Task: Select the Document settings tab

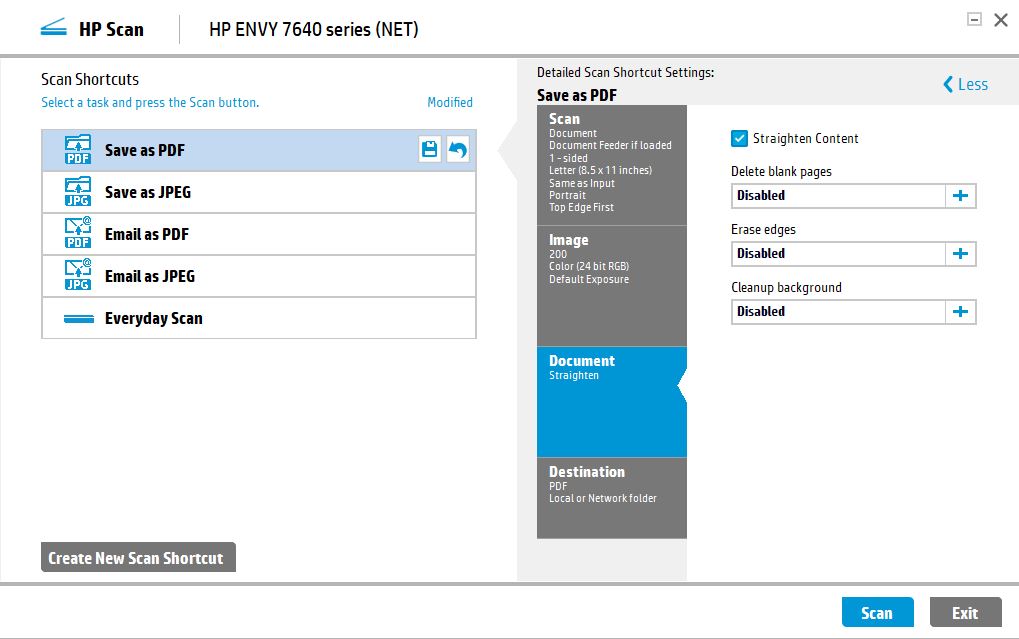Action: click(612, 402)
